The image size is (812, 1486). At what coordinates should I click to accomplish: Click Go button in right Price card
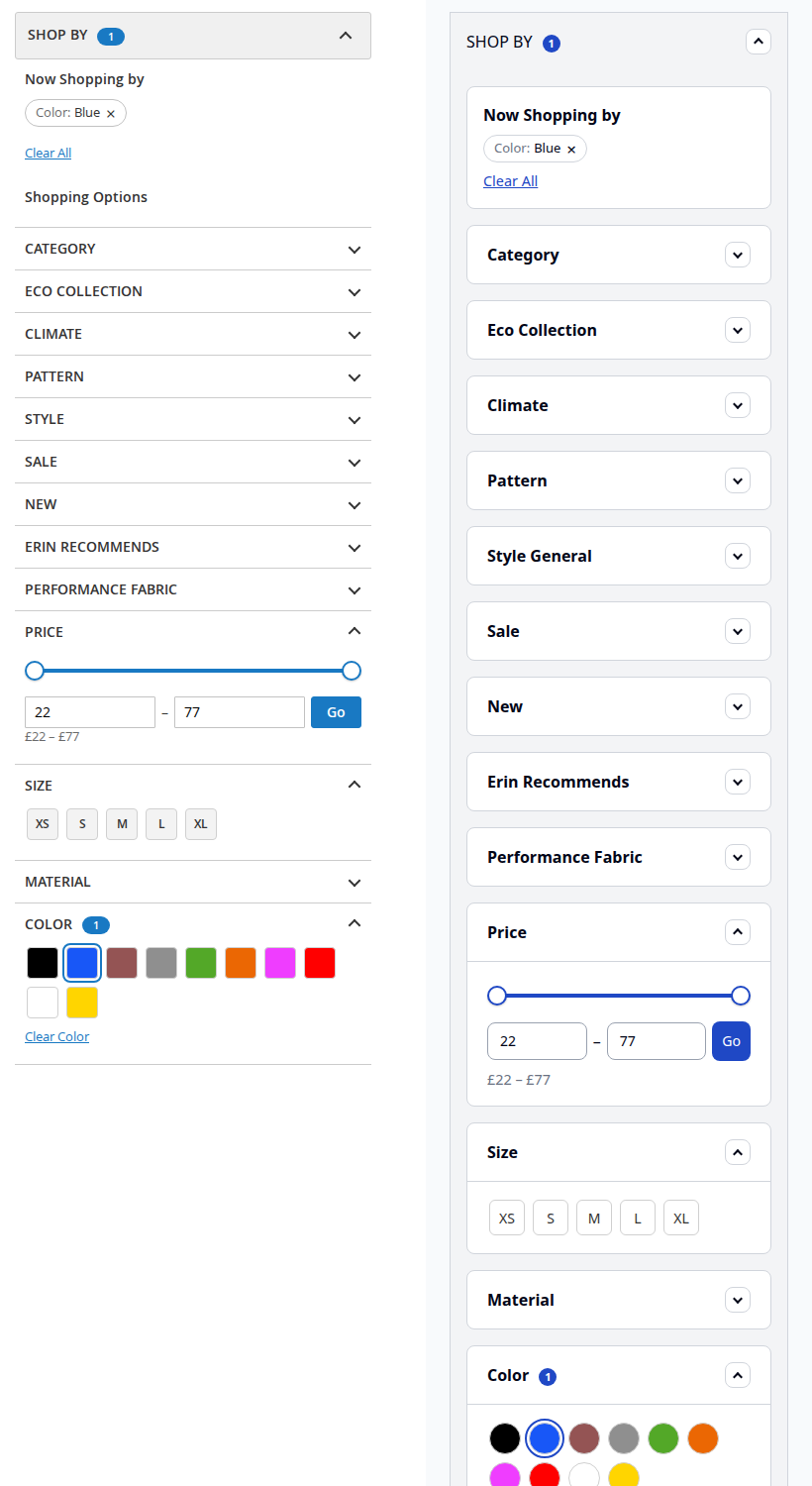pyautogui.click(x=731, y=1041)
